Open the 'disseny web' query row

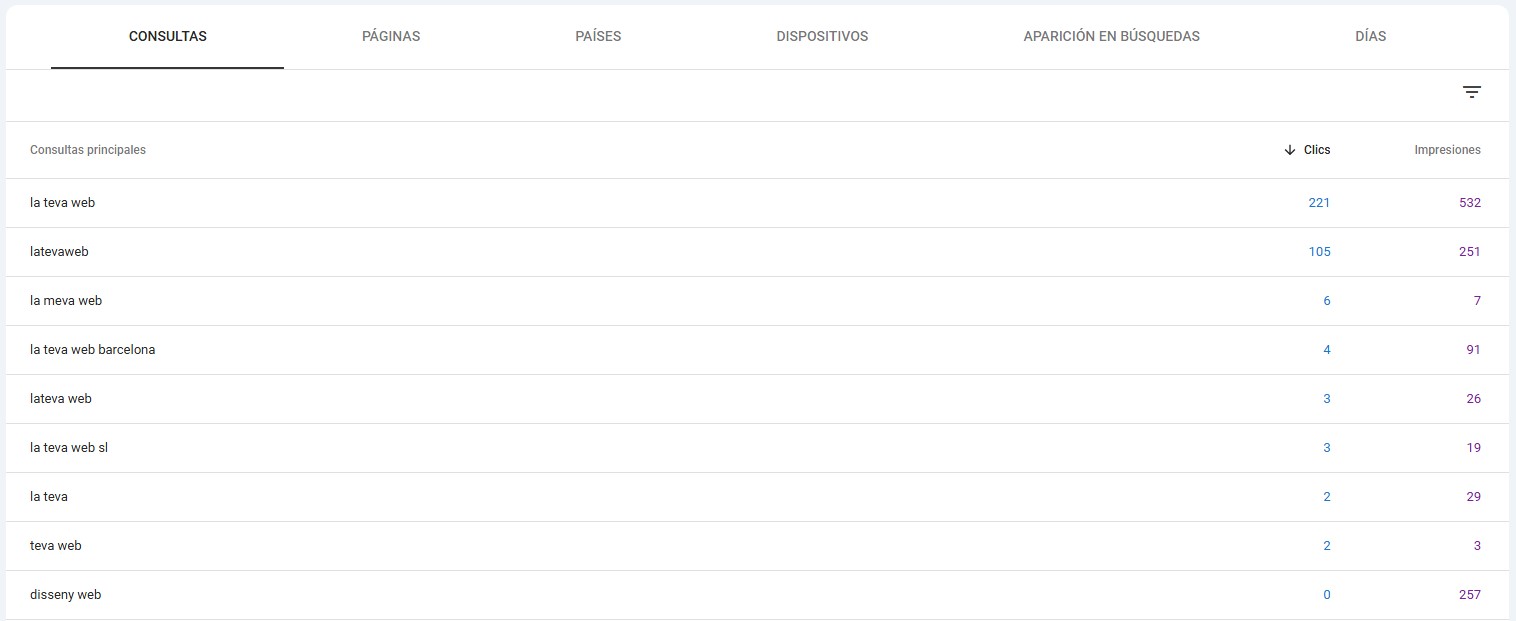click(66, 595)
